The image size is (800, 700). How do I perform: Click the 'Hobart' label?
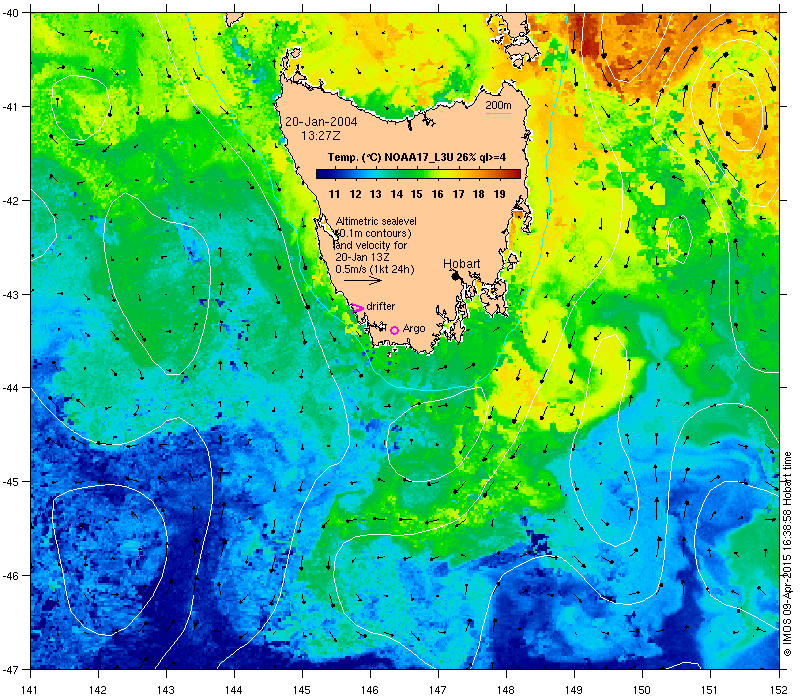pos(461,264)
